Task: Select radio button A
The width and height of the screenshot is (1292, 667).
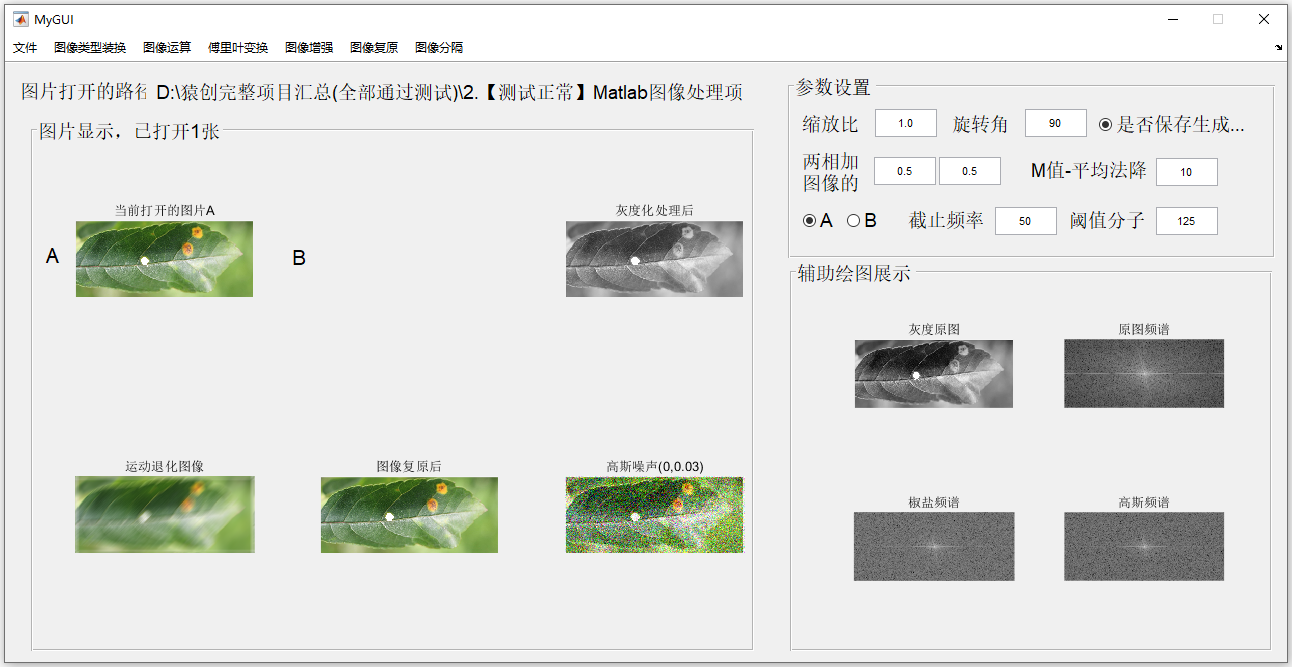Action: click(x=818, y=221)
